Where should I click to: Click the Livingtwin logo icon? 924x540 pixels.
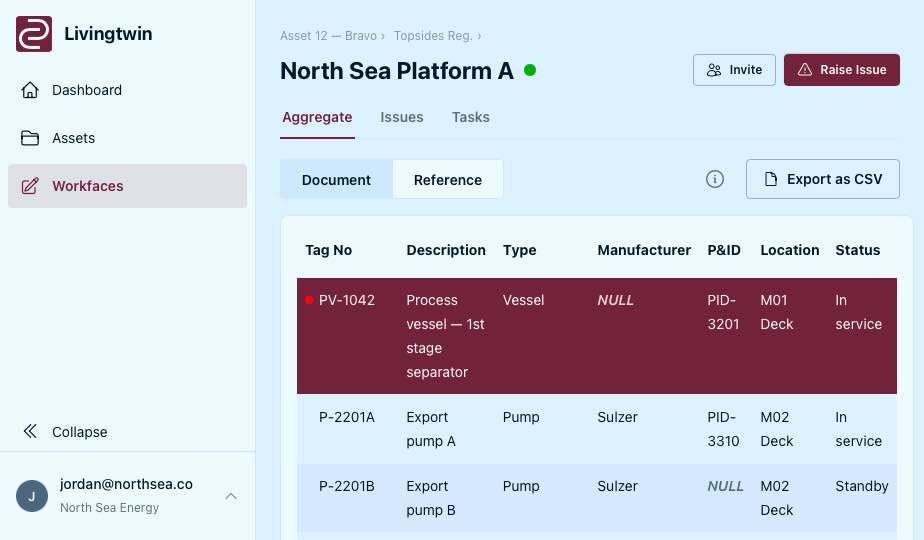click(34, 34)
